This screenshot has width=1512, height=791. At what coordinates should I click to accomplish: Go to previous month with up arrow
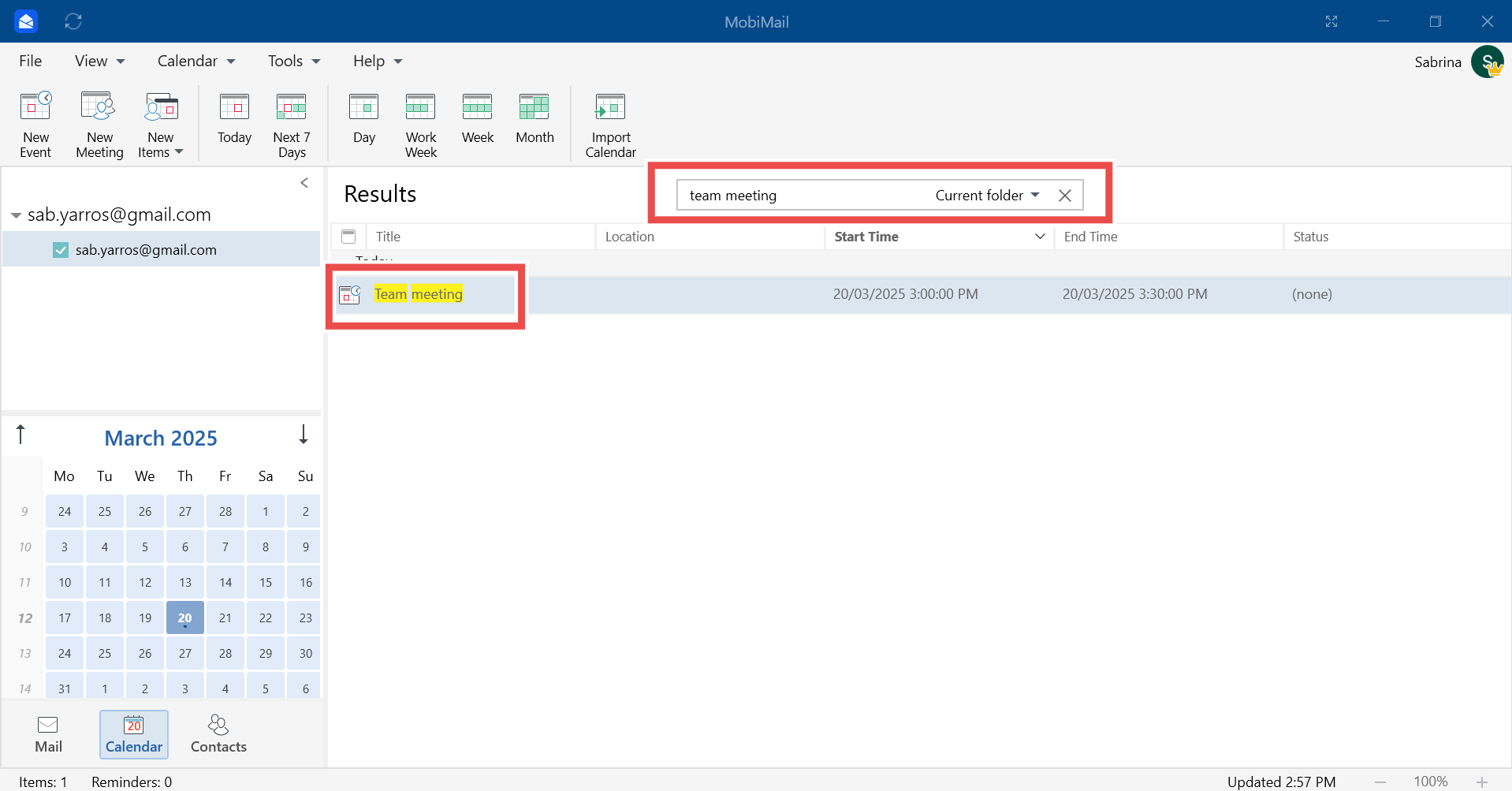pyautogui.click(x=21, y=435)
